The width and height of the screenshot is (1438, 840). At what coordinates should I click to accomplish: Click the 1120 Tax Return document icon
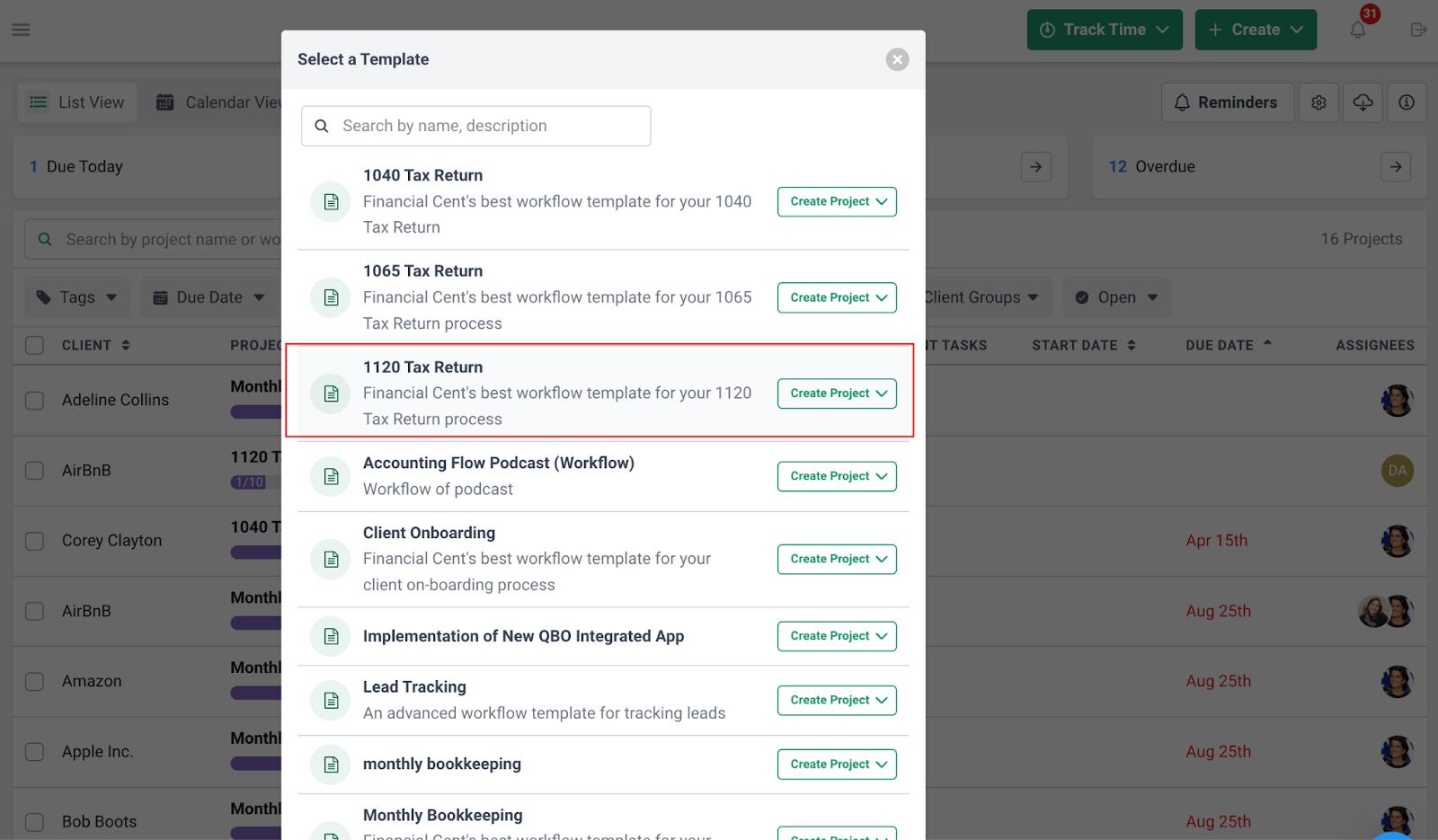[331, 393]
